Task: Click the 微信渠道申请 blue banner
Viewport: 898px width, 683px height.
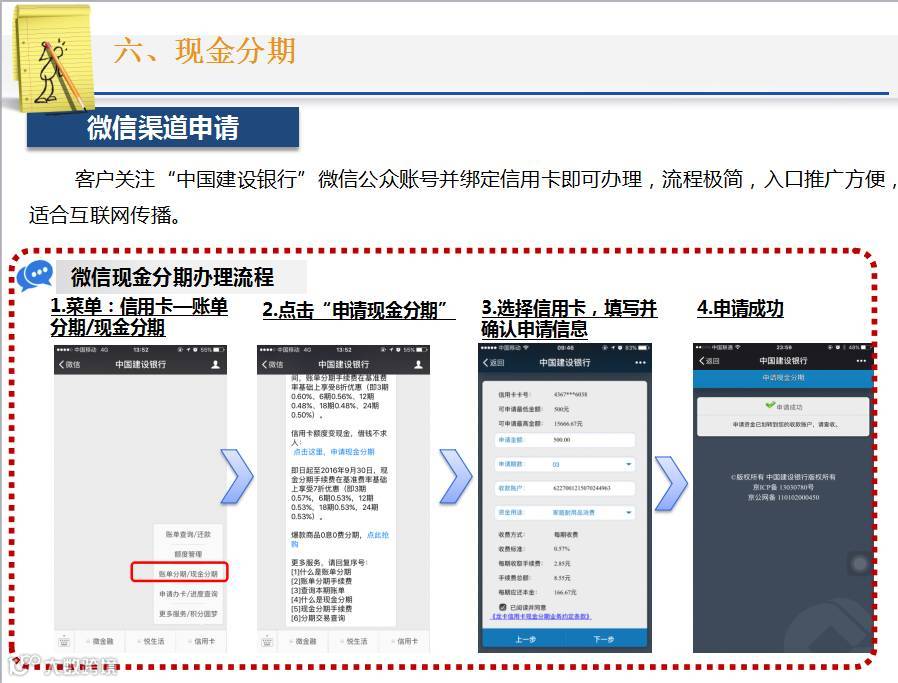Action: coord(163,127)
